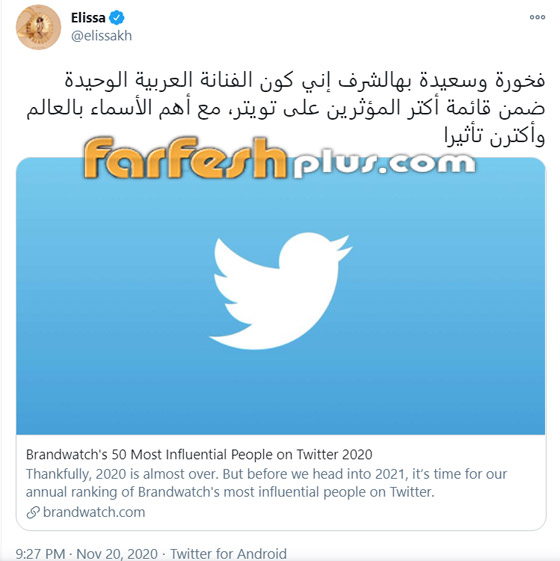Open Elissa's profile avatar picture

click(x=38, y=27)
